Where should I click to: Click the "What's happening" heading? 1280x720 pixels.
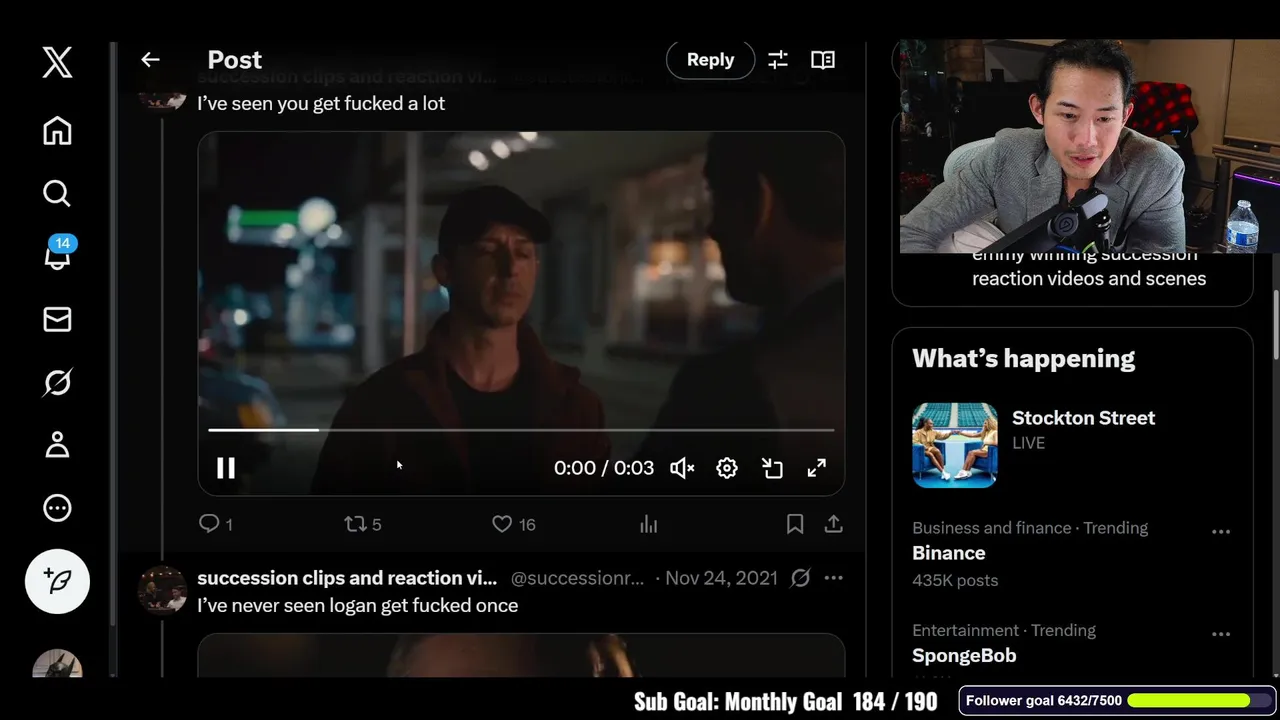pyautogui.click(x=1023, y=359)
